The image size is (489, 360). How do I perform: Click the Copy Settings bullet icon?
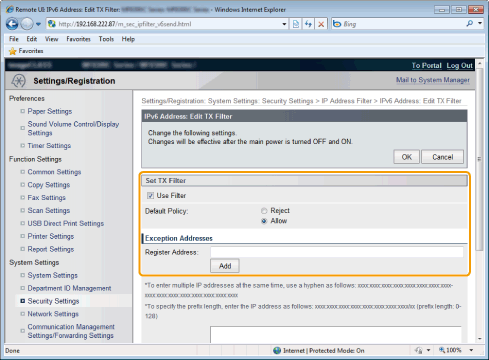[x=22, y=184]
